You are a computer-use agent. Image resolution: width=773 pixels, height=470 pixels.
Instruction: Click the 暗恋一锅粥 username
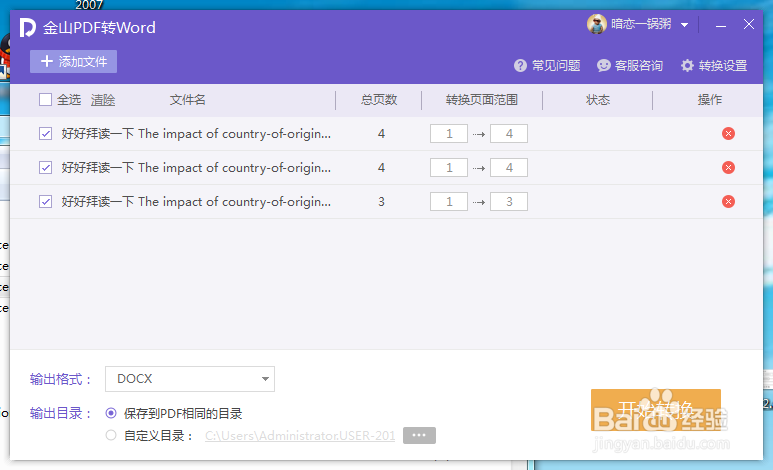pos(641,24)
